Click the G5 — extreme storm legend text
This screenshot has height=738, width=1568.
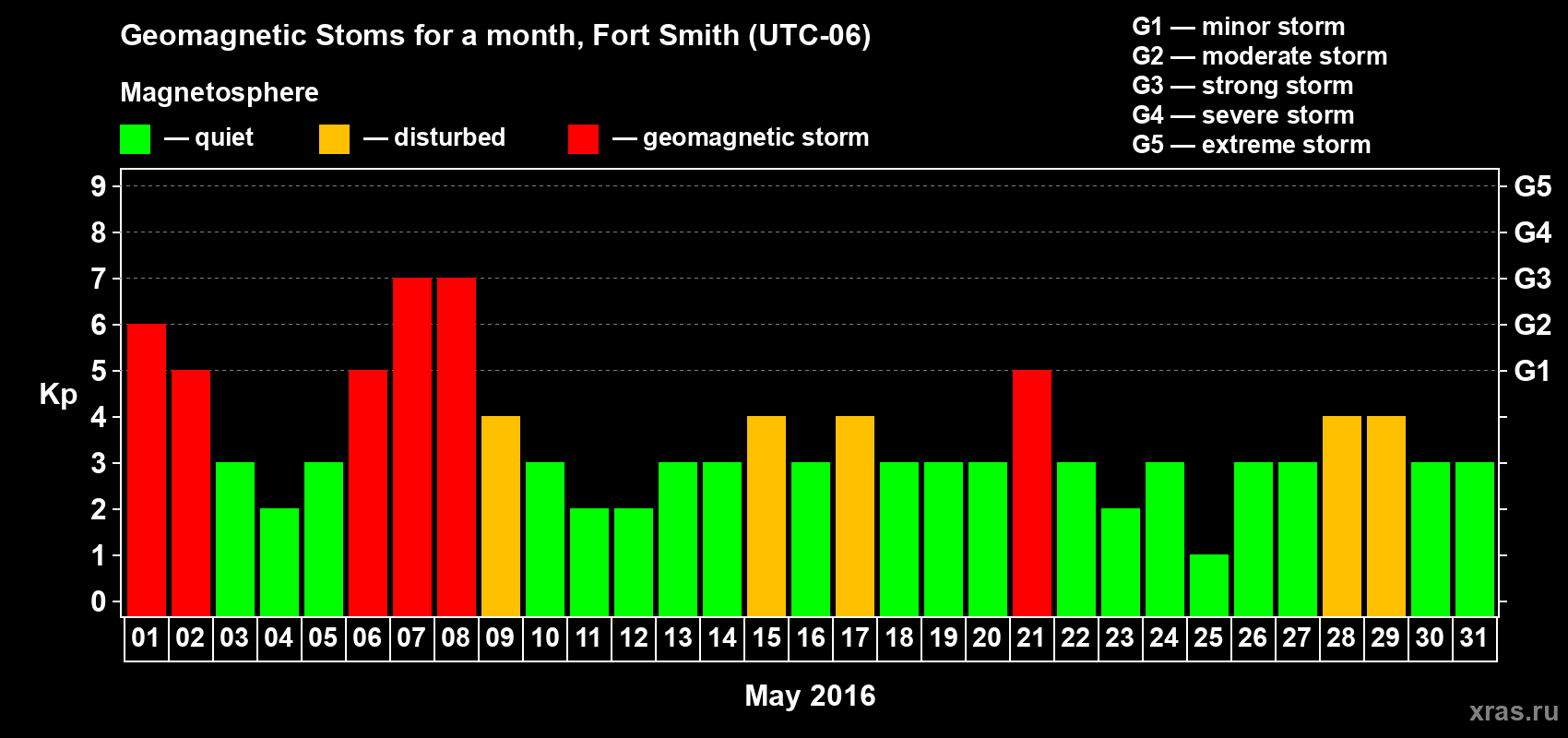pyautogui.click(x=1252, y=145)
